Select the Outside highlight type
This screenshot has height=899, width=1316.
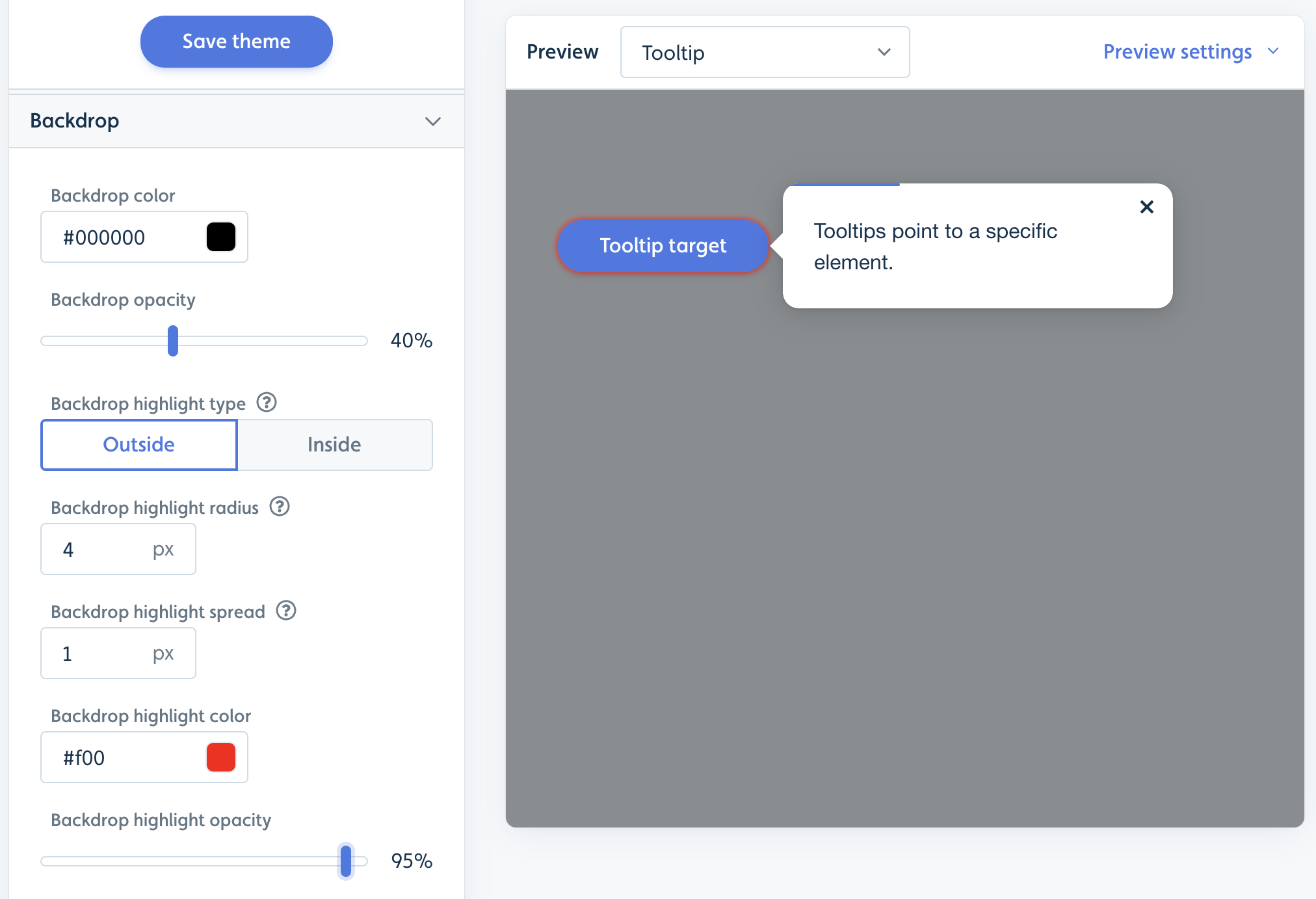tap(139, 445)
